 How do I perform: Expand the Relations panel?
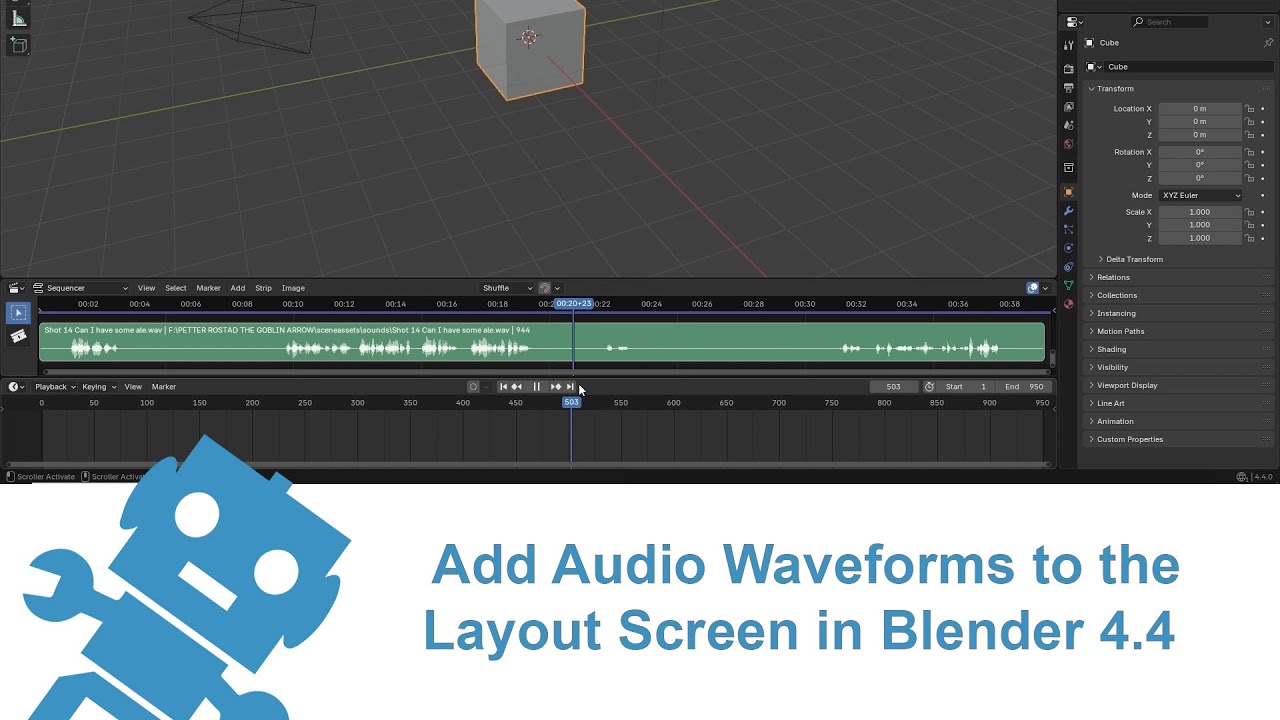click(x=1113, y=277)
